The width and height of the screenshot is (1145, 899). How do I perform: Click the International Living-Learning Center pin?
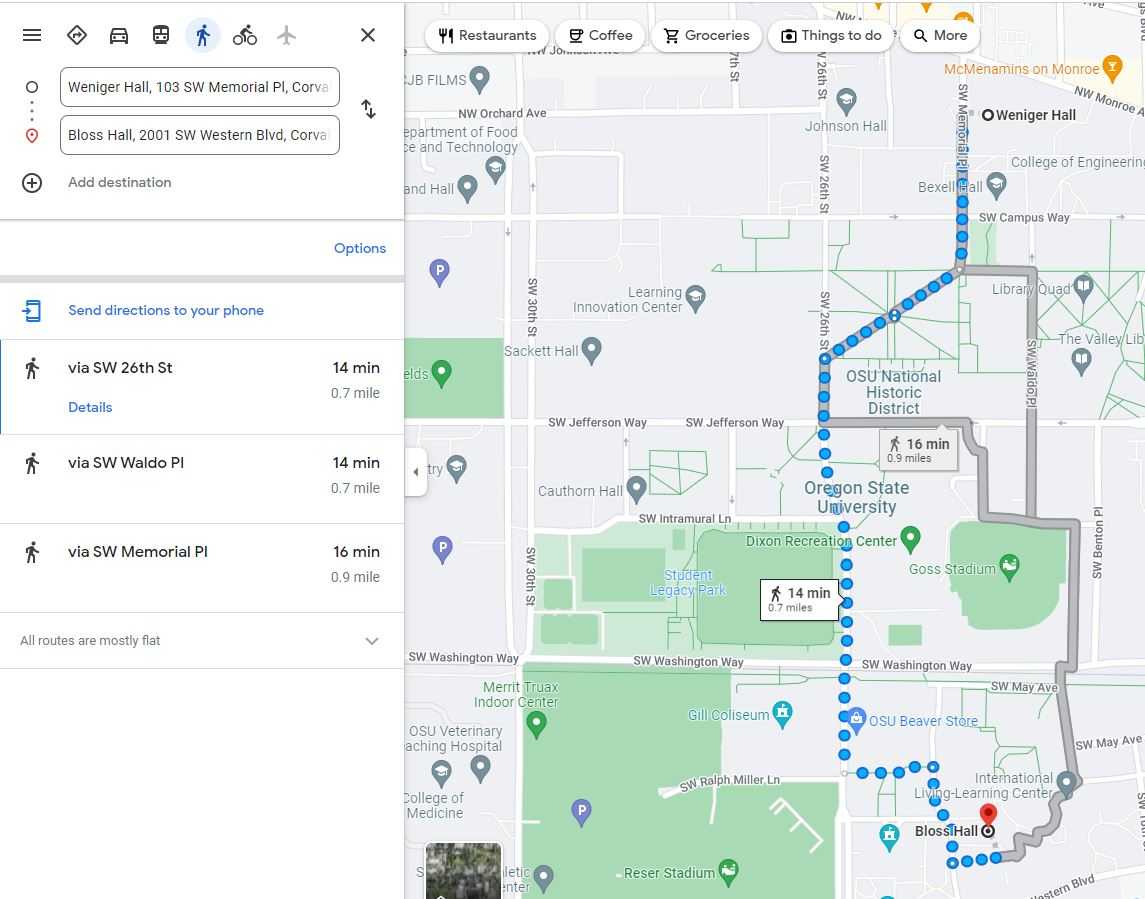[x=1066, y=784]
